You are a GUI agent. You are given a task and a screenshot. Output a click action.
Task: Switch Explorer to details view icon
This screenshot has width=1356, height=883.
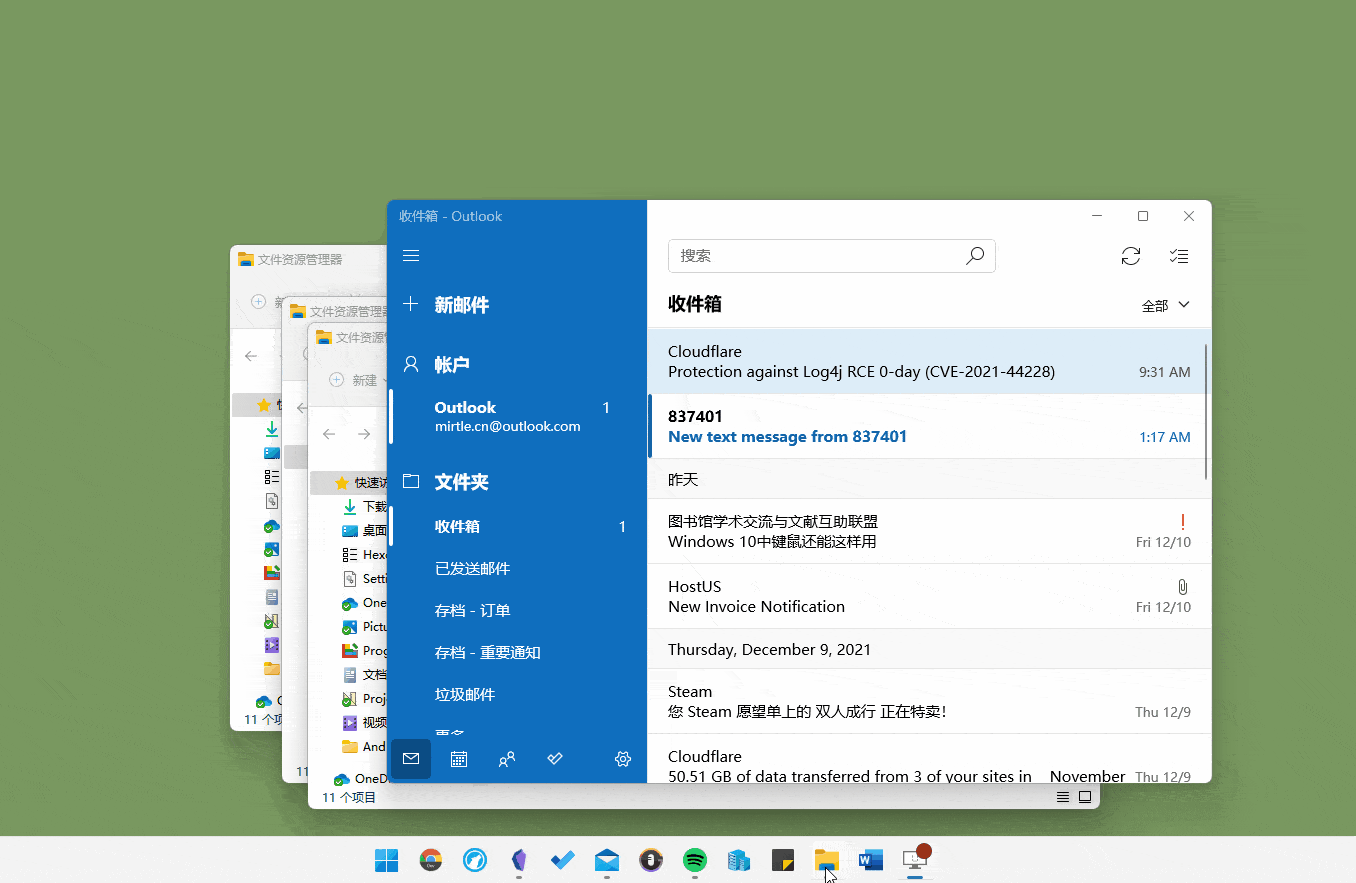click(1063, 797)
